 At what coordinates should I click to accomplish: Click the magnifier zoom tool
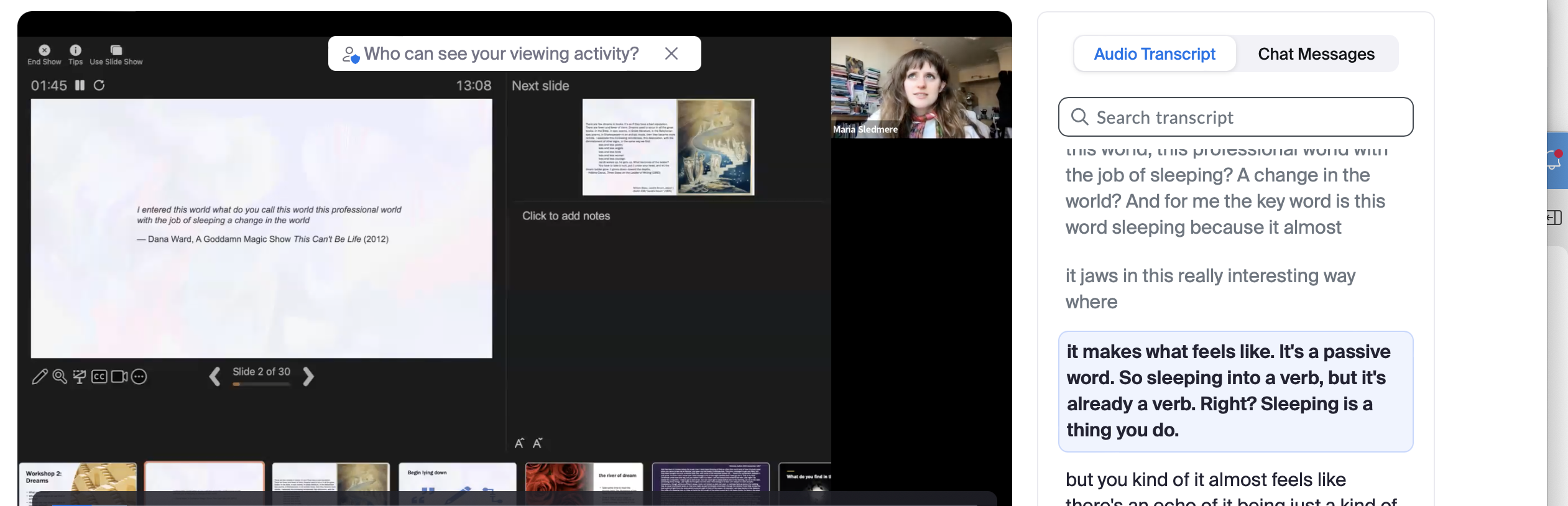pos(60,377)
